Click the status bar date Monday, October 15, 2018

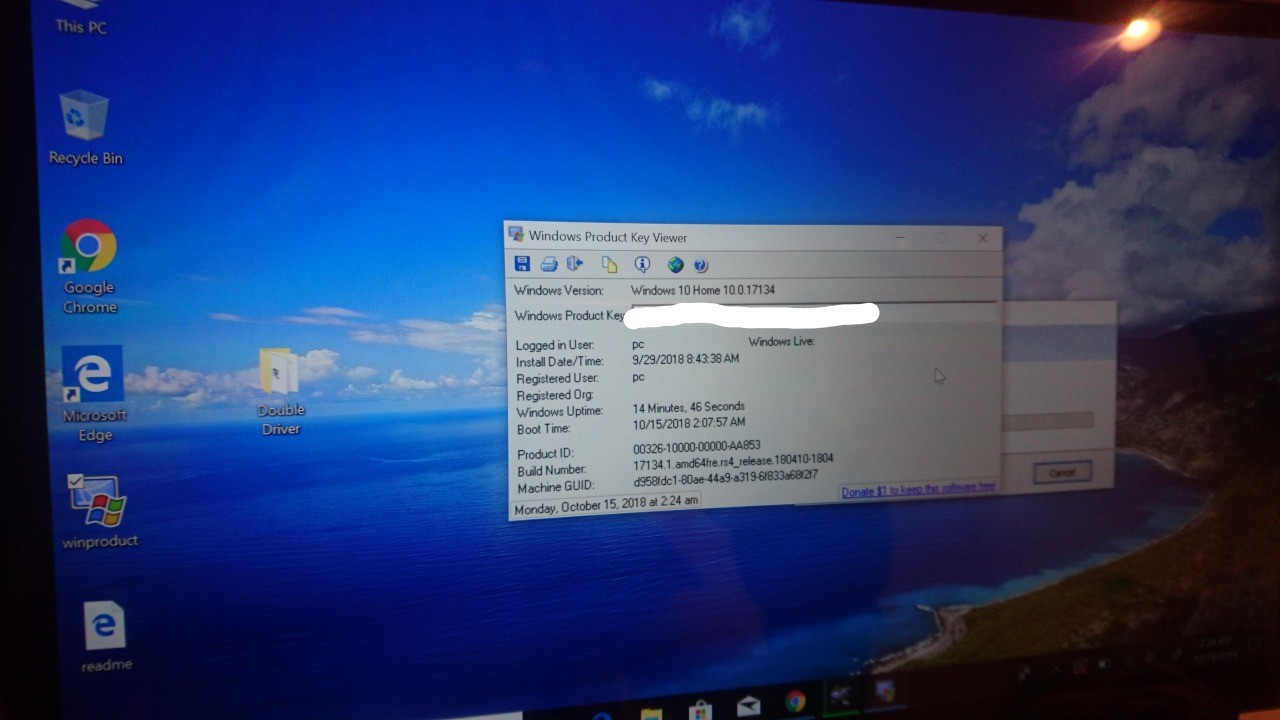[x=606, y=504]
